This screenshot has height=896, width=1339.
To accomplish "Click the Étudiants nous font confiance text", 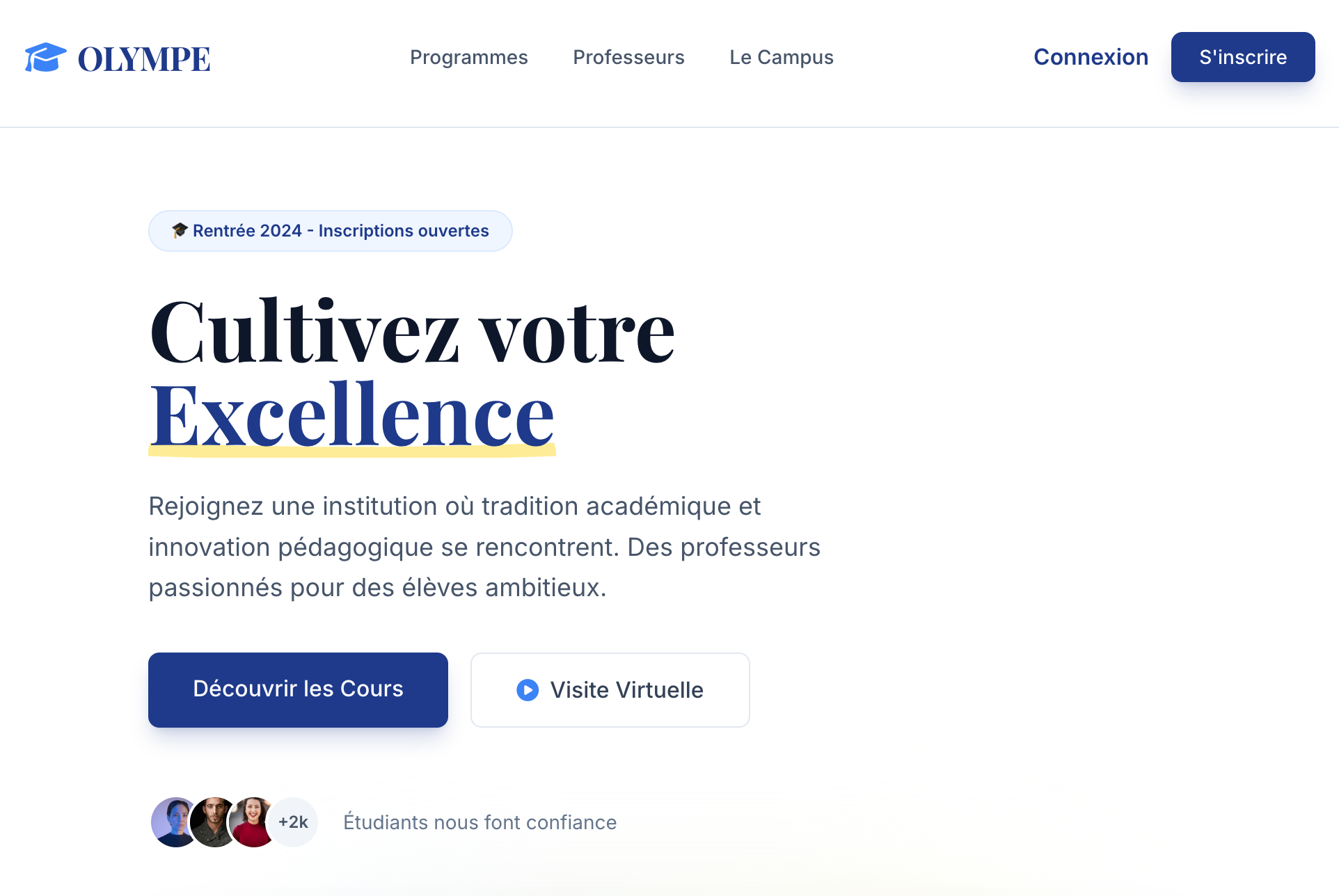I will [480, 822].
